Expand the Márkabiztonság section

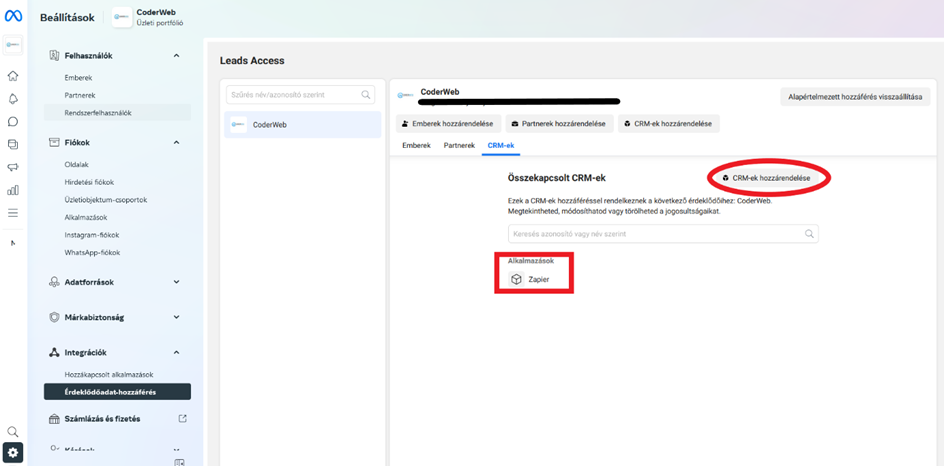tap(176, 317)
